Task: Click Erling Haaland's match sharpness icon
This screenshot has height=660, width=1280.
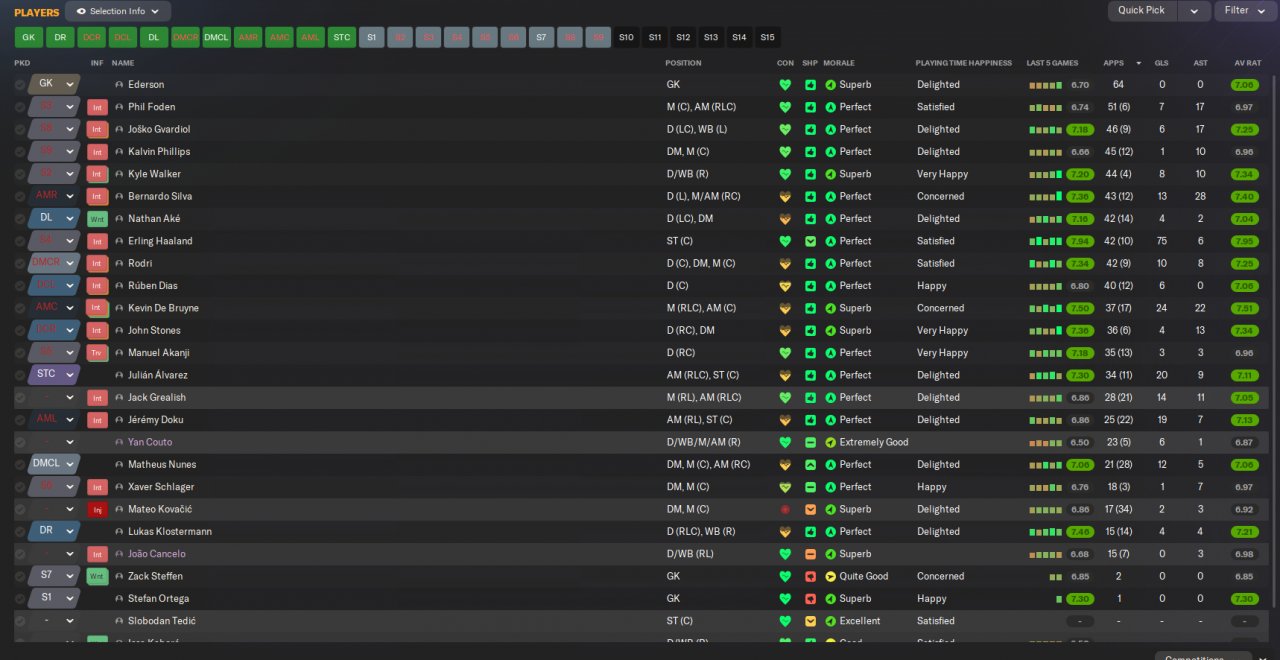Action: (810, 241)
